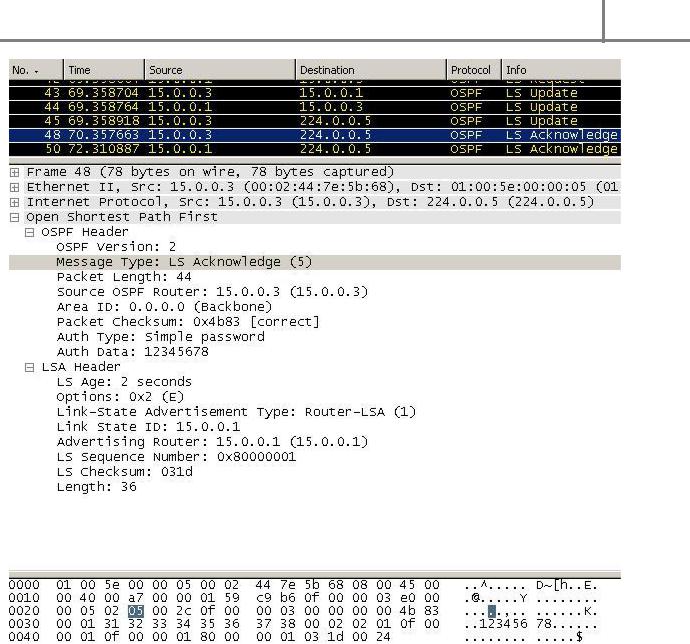Click hex offset 0000 in bytes pane
Screen dimensions: 690x644
tap(24, 585)
